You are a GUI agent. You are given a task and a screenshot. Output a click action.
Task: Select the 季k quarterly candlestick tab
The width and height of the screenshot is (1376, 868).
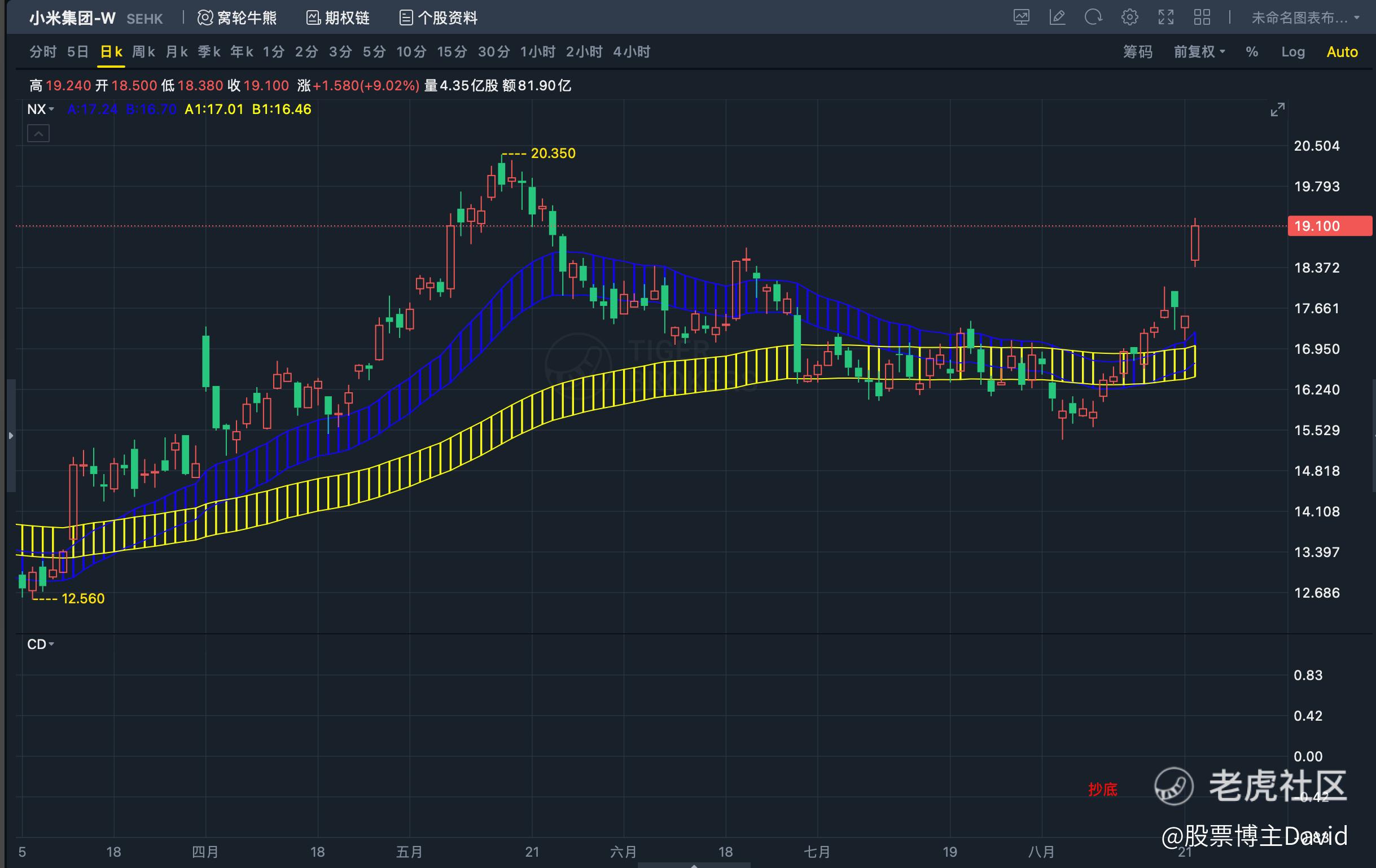pos(209,52)
